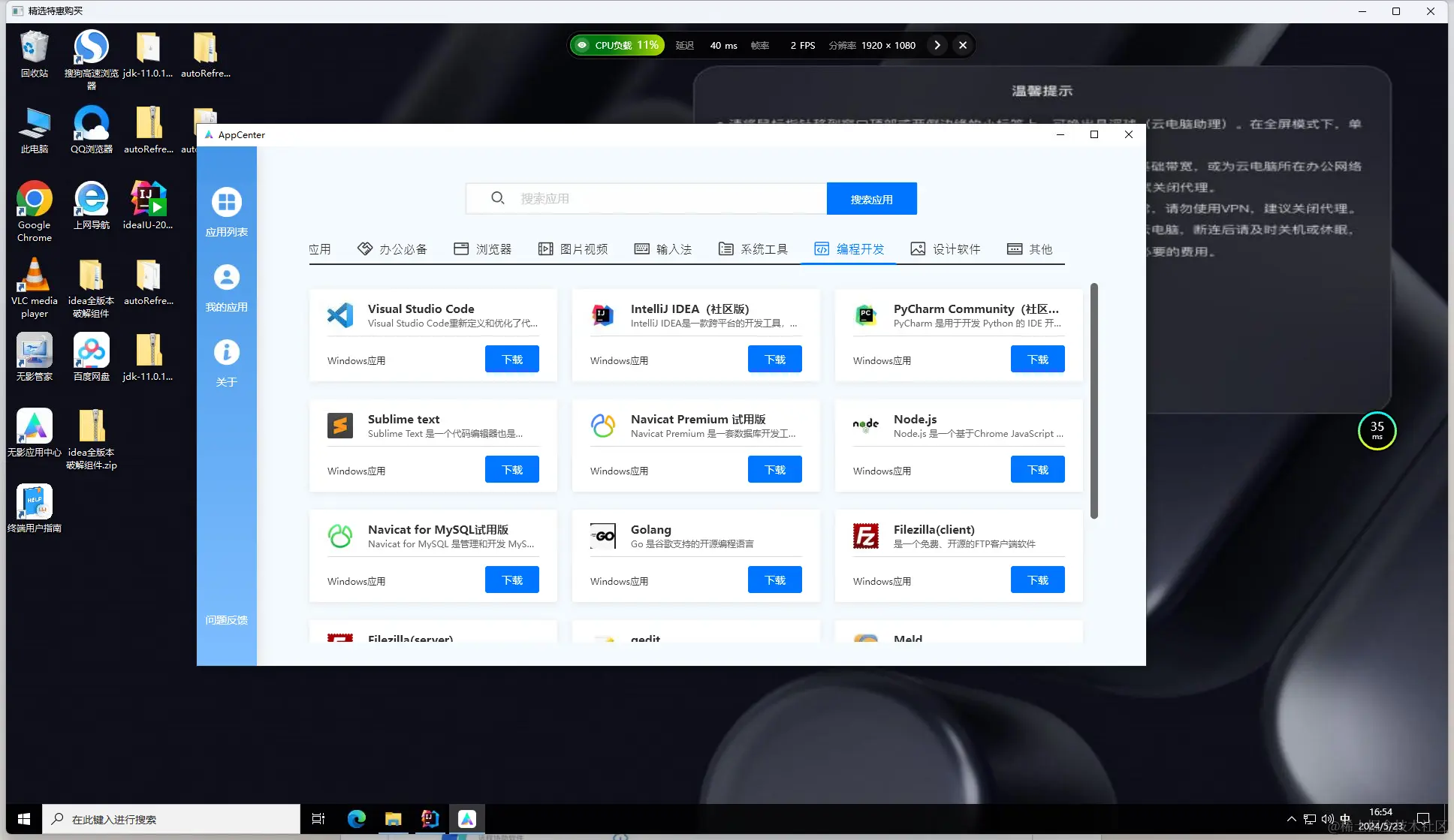Select the ideaIU-20... desktop icon

click(x=148, y=206)
